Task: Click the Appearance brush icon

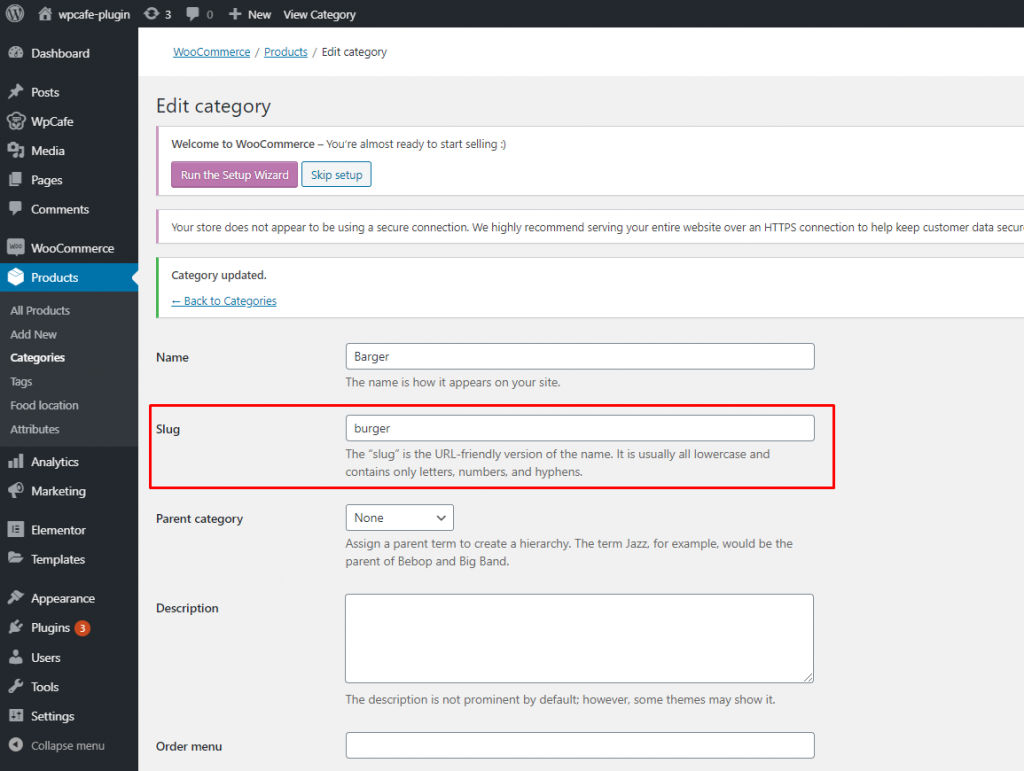Action: (16, 598)
